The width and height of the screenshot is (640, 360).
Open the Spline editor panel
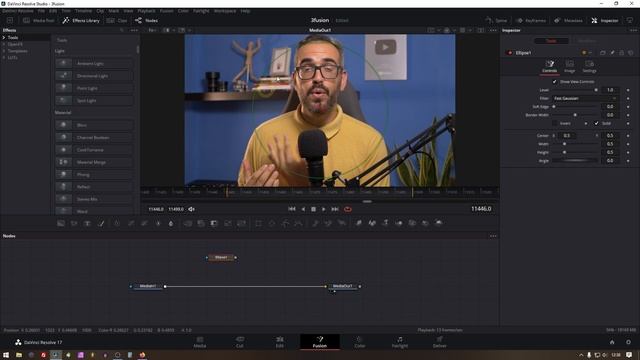(496, 20)
